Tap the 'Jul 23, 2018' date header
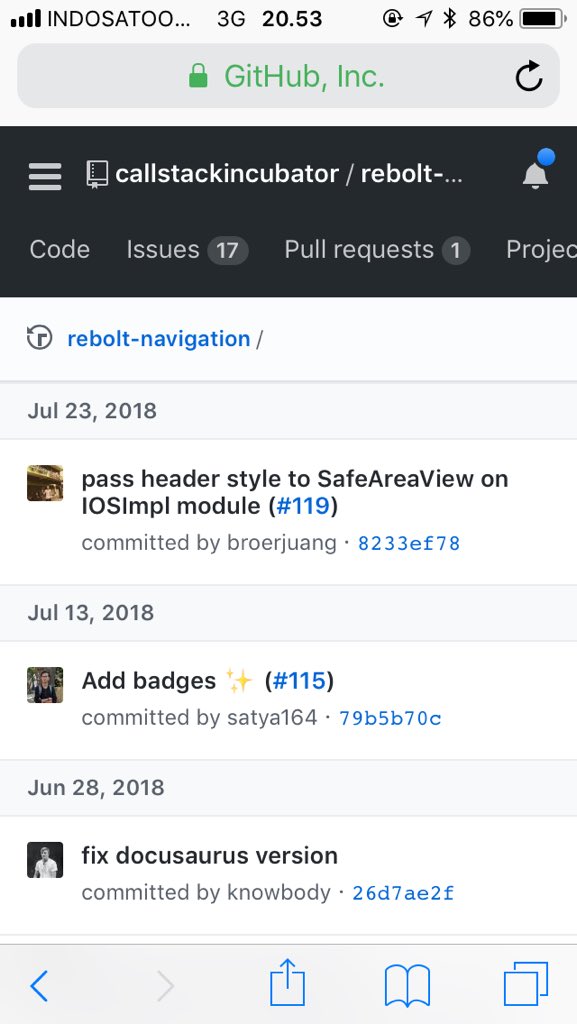The width and height of the screenshot is (577, 1024). (x=92, y=411)
